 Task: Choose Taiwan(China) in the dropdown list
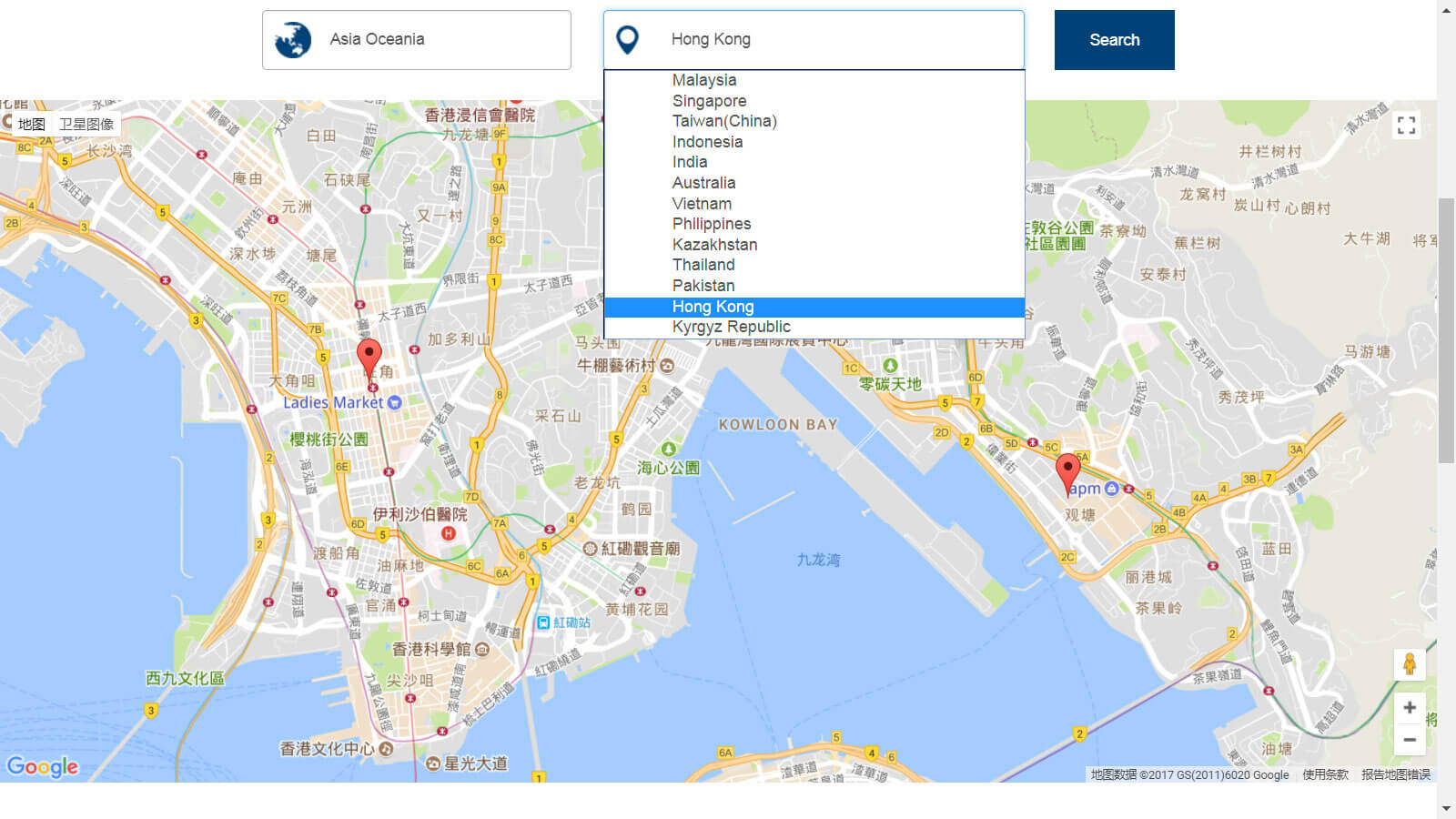(x=814, y=121)
